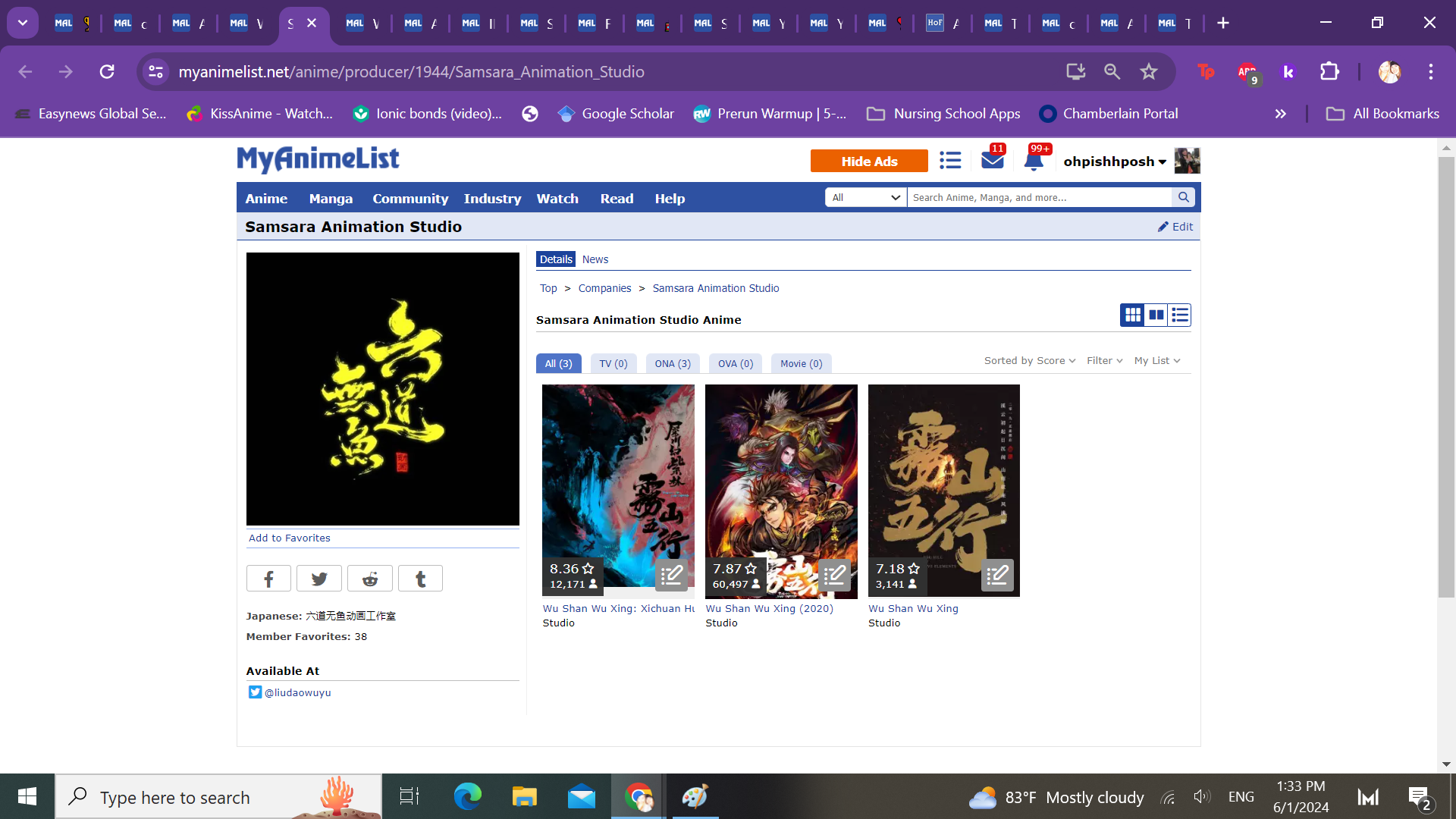Install app icon in address bar
Screen dimensions: 1456x819
click(x=1075, y=71)
